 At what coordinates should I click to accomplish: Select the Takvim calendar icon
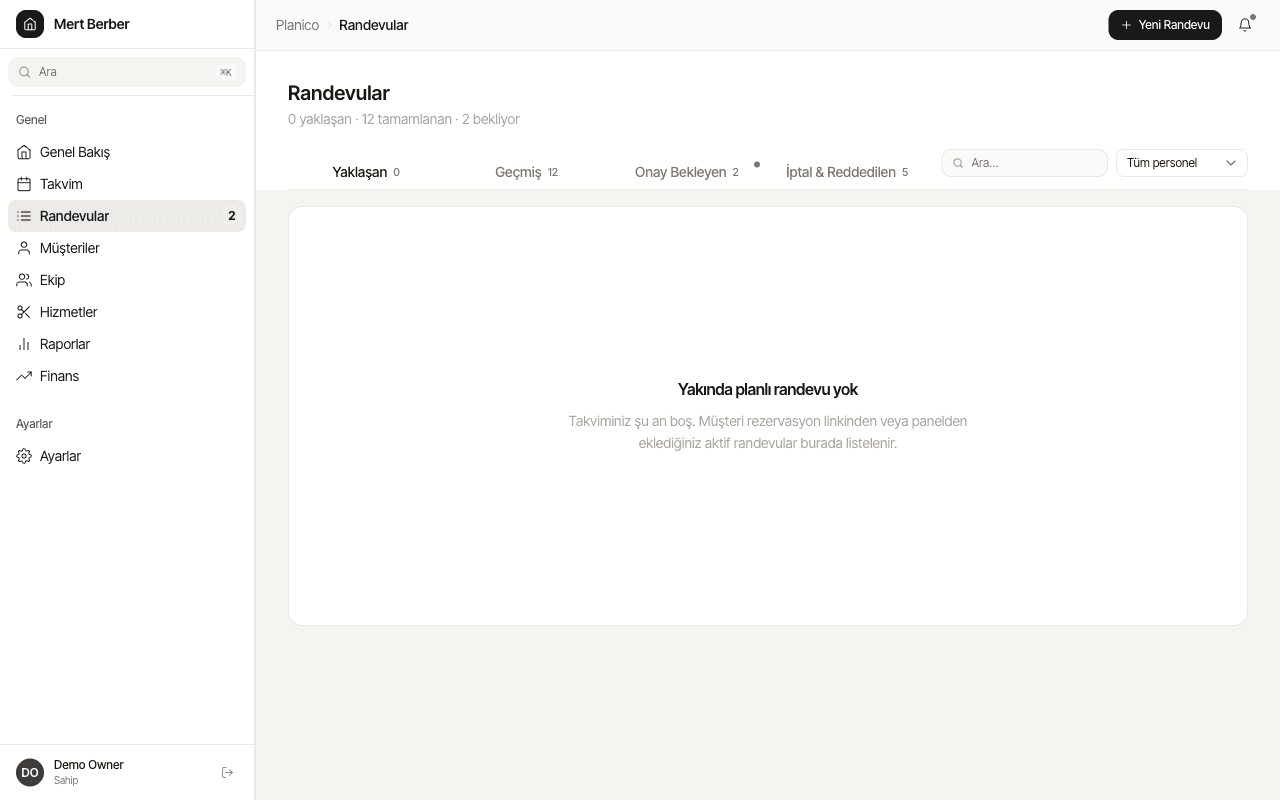click(24, 184)
